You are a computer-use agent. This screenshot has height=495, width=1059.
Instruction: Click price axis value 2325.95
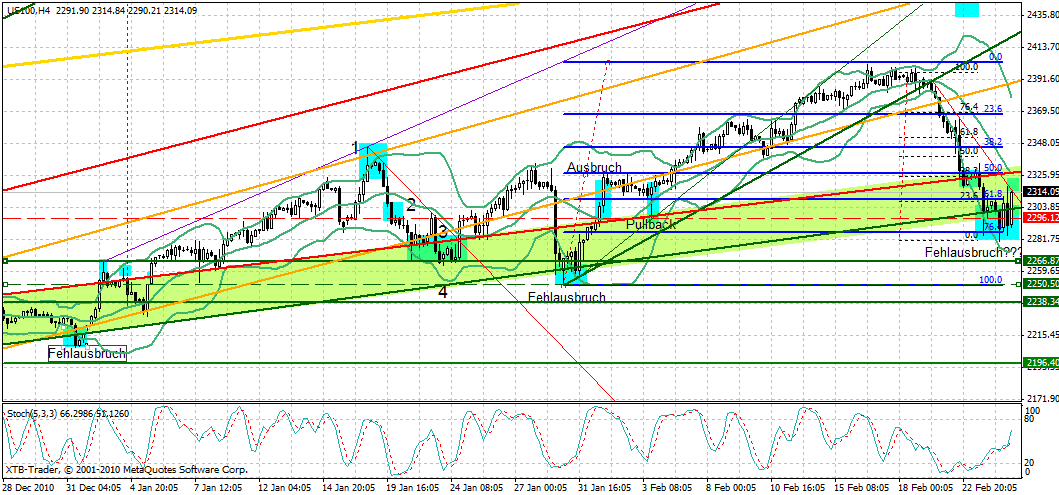point(1041,174)
